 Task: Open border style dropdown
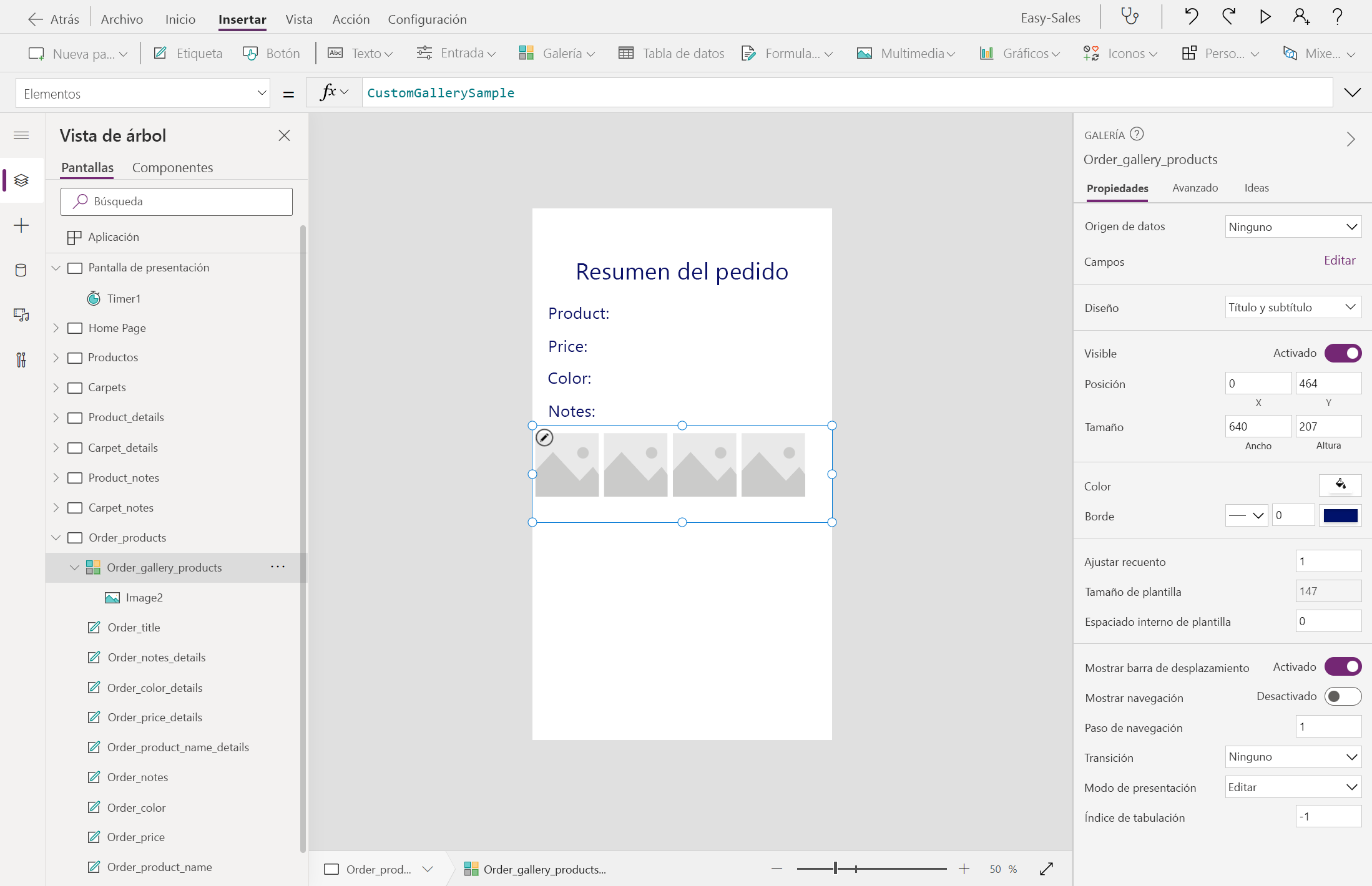tap(1247, 515)
